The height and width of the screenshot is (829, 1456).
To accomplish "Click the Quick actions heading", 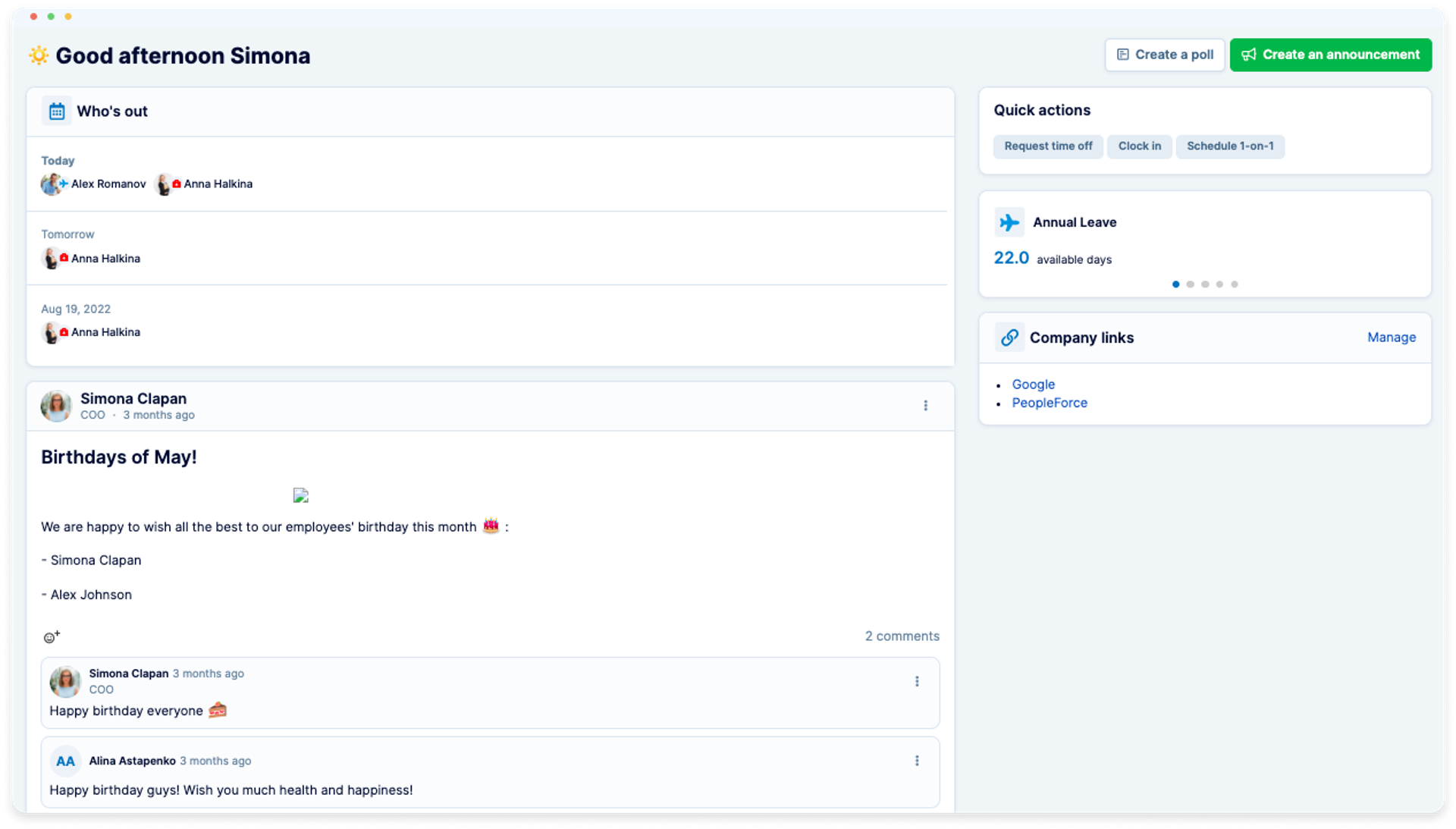I will (x=1042, y=110).
